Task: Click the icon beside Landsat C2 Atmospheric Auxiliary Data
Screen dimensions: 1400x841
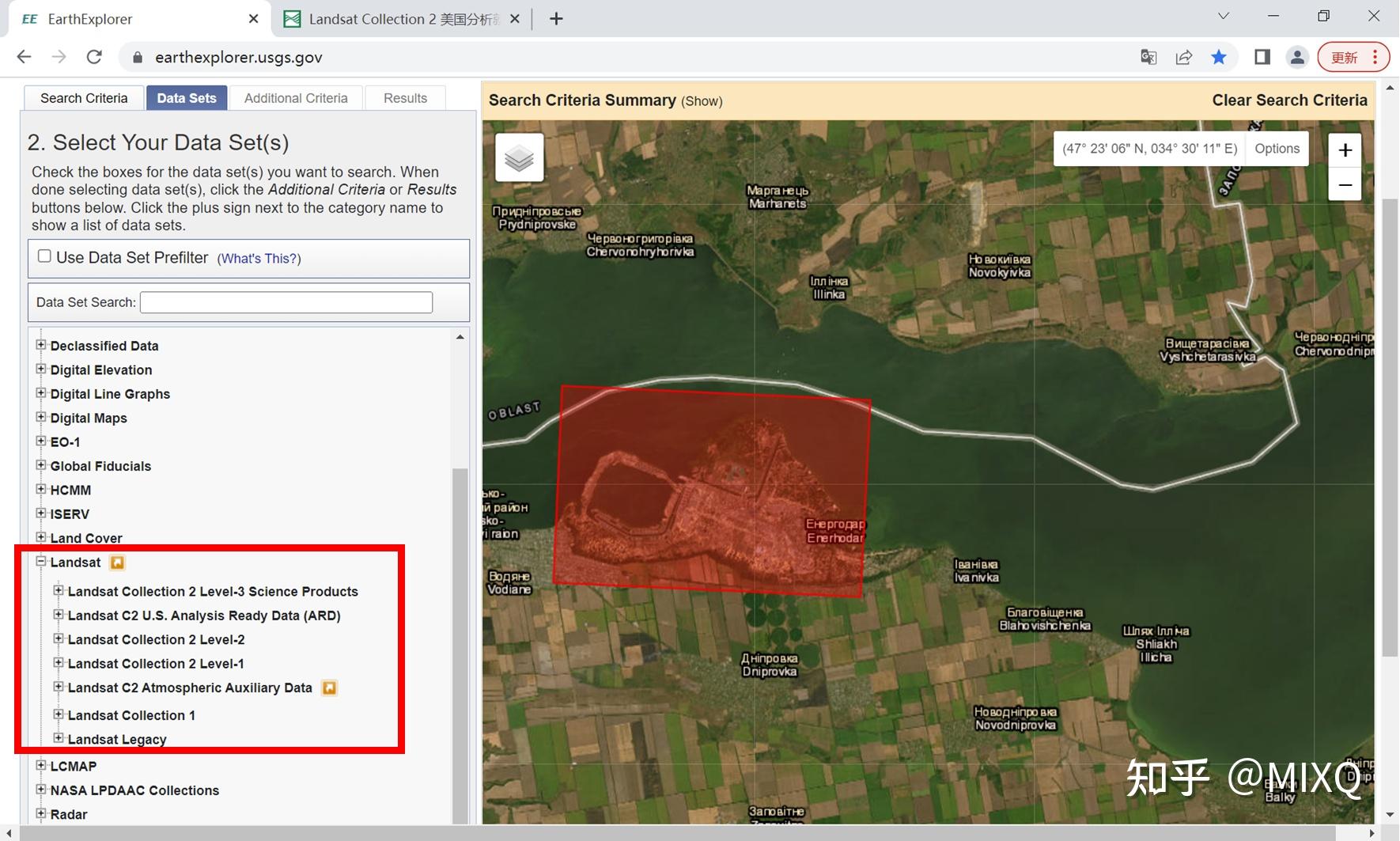Action: click(329, 688)
